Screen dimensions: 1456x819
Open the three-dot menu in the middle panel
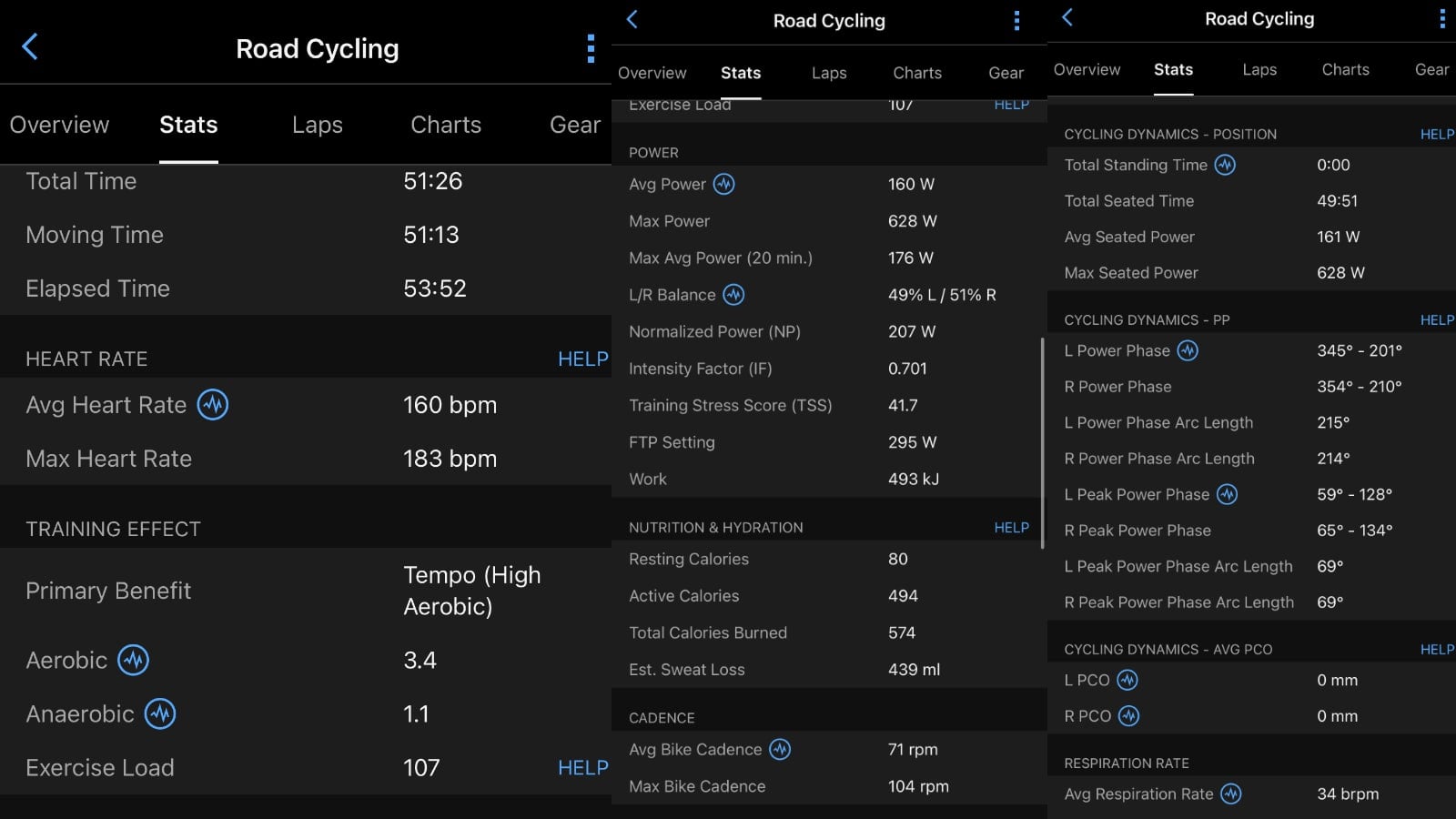point(1016,21)
